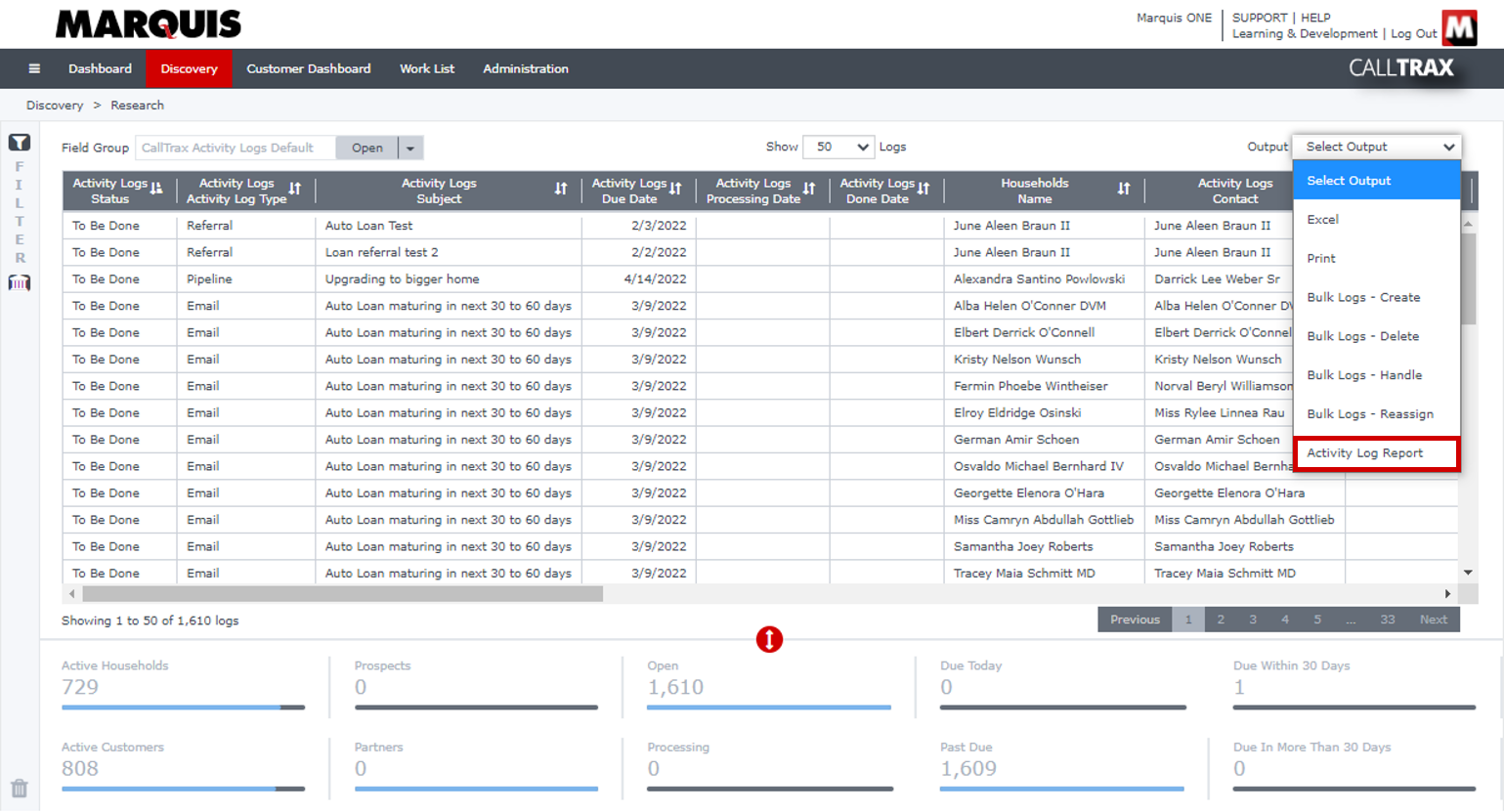
Task: Switch to the Customer Dashboard tab
Action: [309, 68]
